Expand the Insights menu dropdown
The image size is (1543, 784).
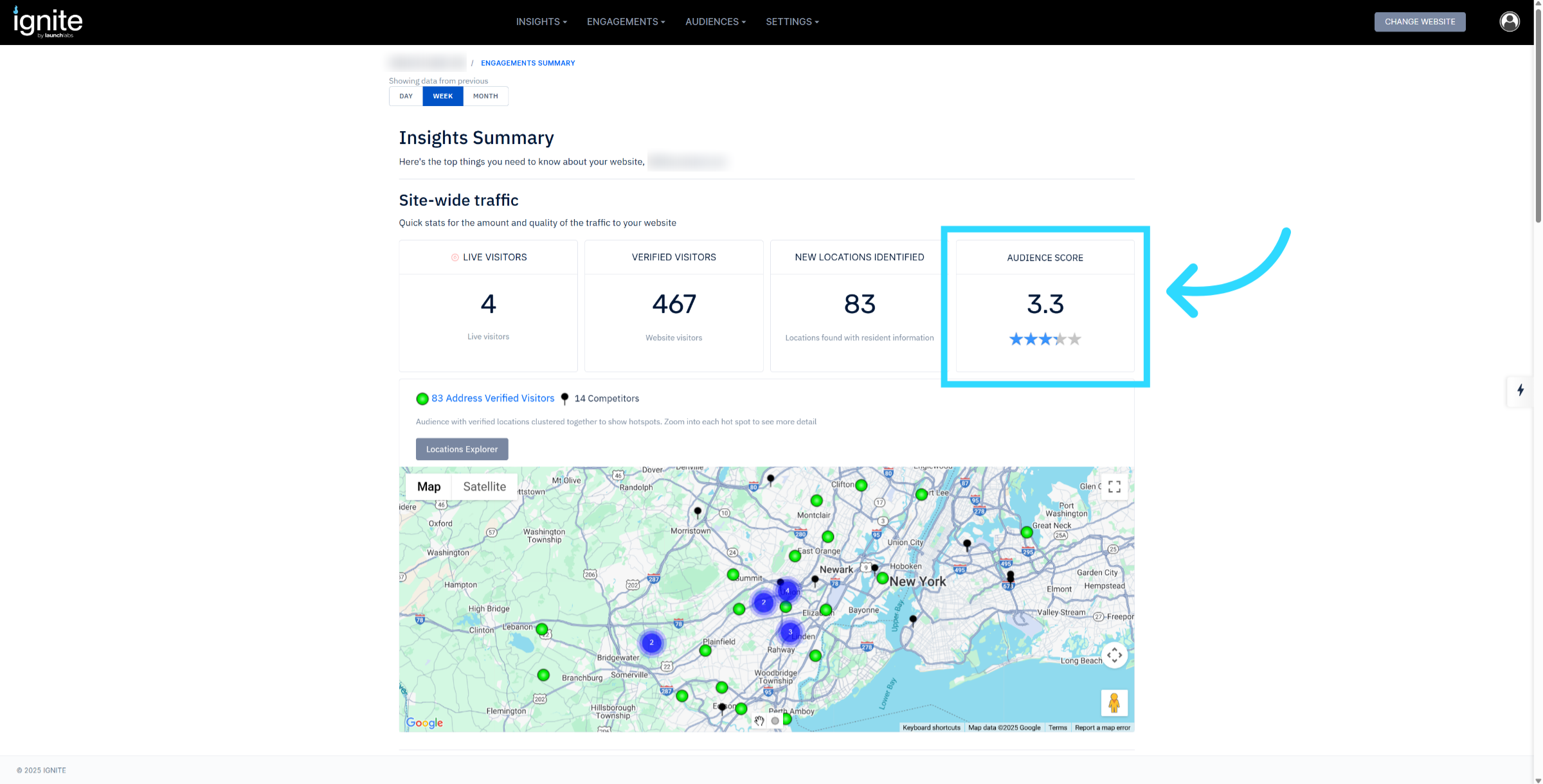(x=541, y=22)
